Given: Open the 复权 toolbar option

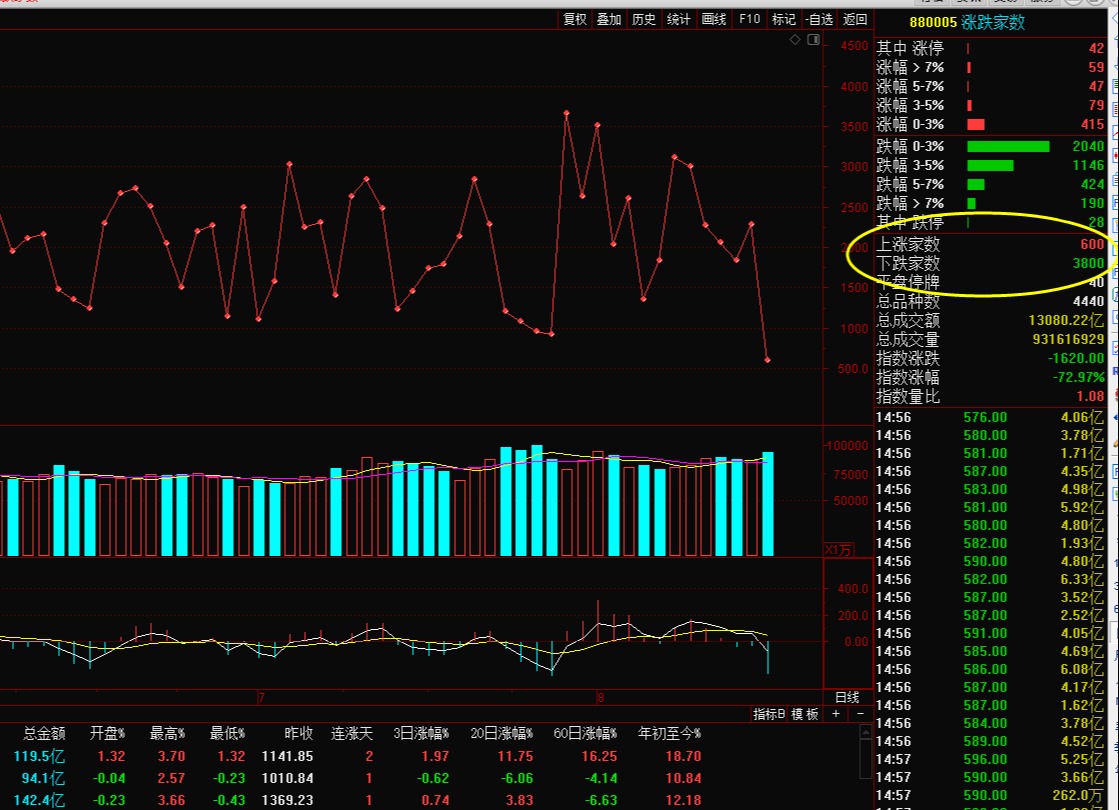Looking at the screenshot, I should [574, 19].
